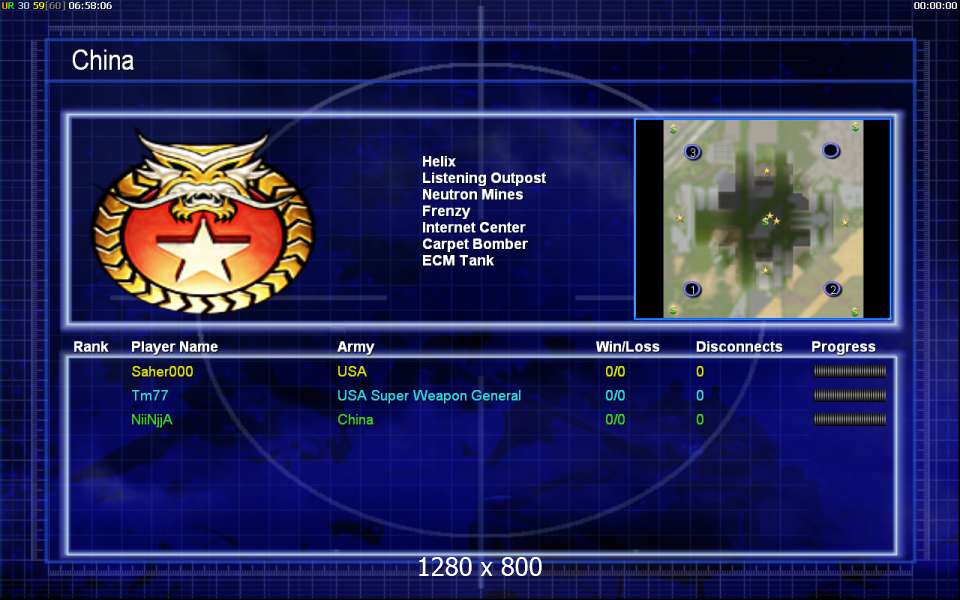Click the "China" screen title

103,61
